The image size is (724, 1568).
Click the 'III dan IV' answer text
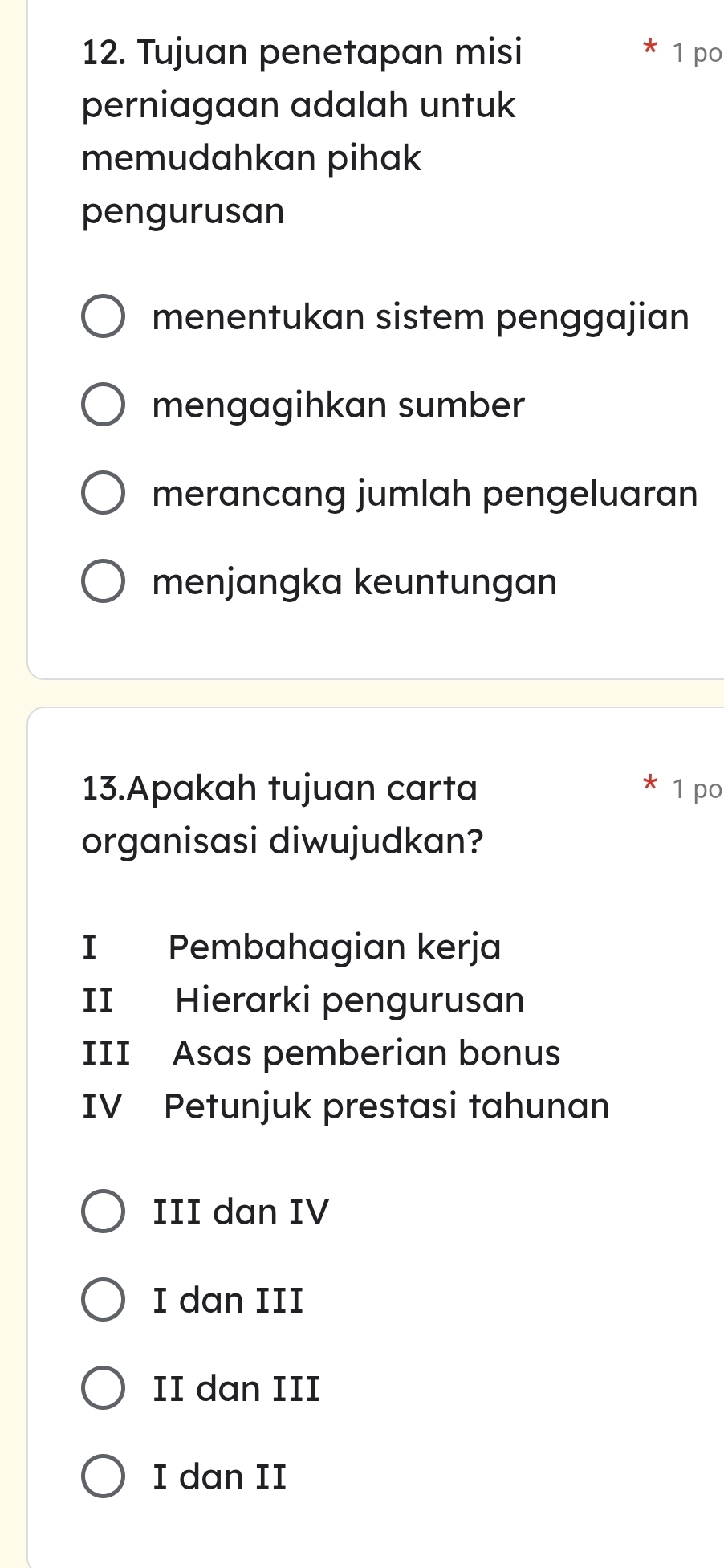tap(241, 1212)
